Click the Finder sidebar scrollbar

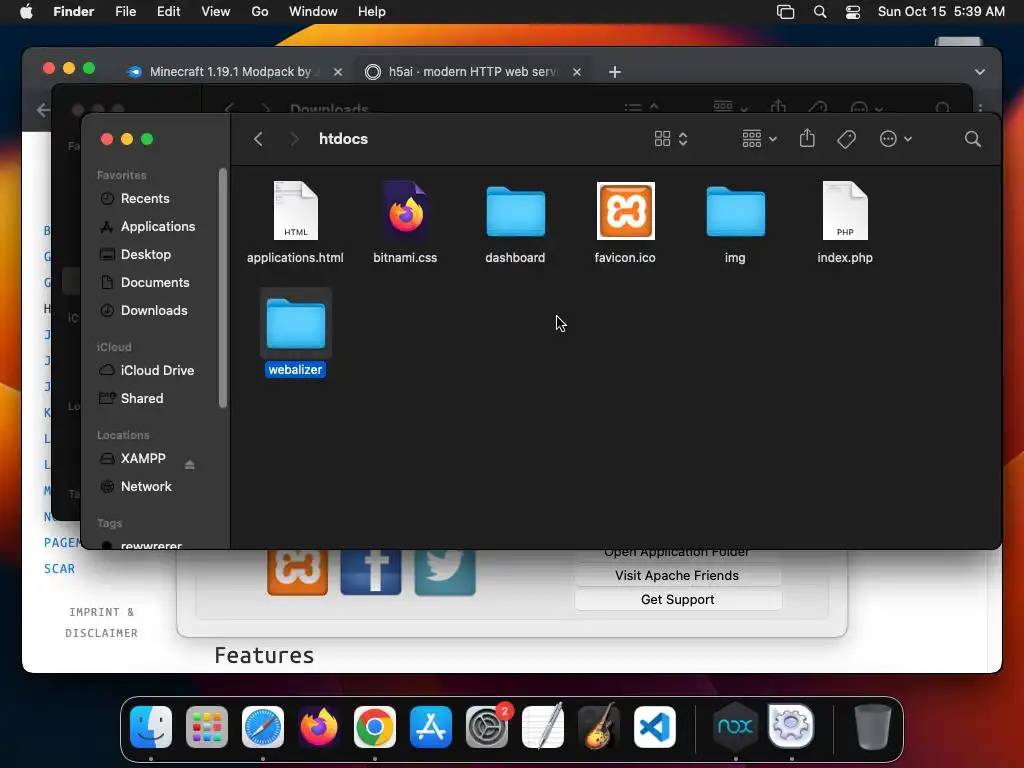[223, 288]
